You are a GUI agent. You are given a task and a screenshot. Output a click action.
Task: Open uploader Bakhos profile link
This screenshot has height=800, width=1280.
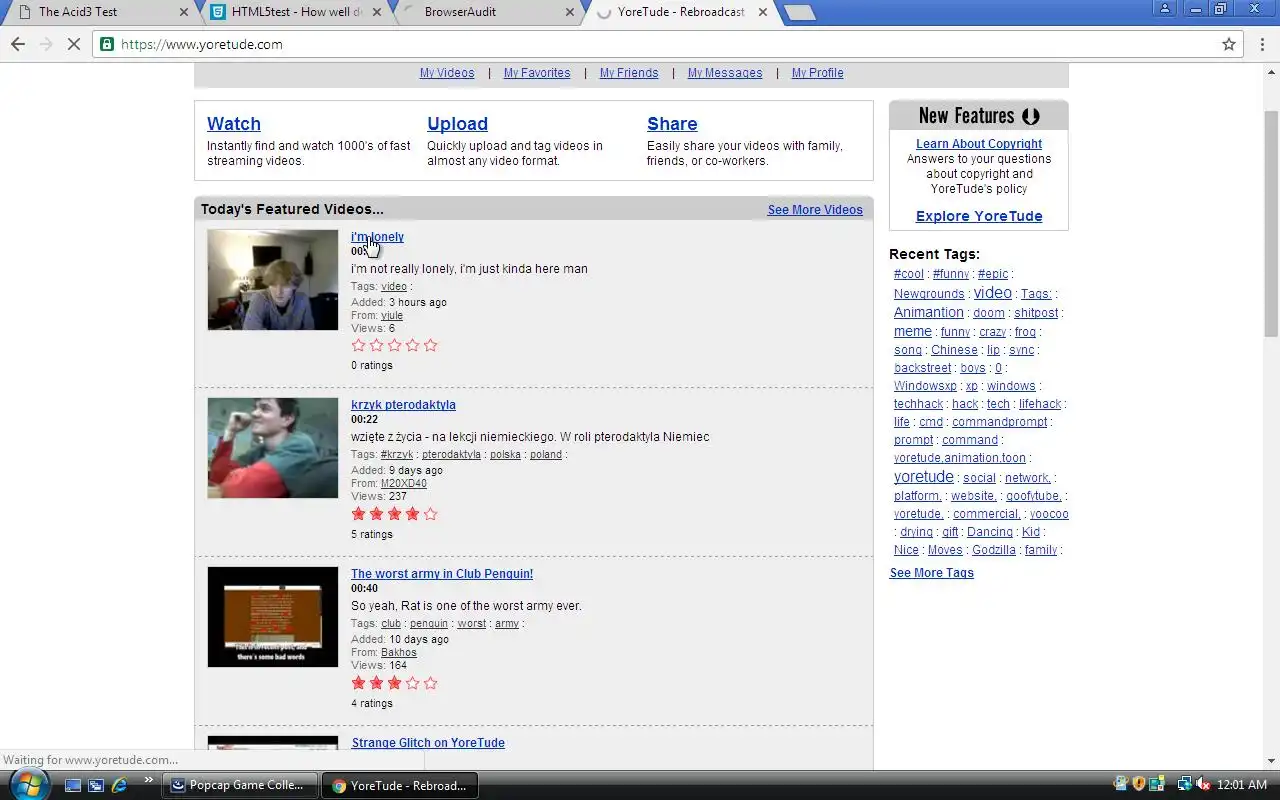coord(399,653)
